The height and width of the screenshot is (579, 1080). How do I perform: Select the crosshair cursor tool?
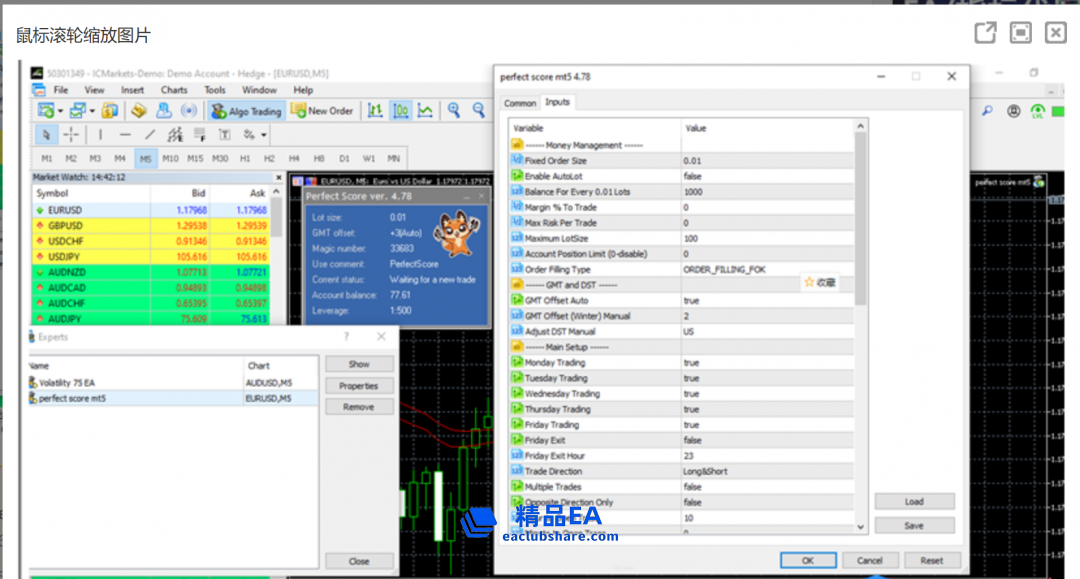[71, 135]
